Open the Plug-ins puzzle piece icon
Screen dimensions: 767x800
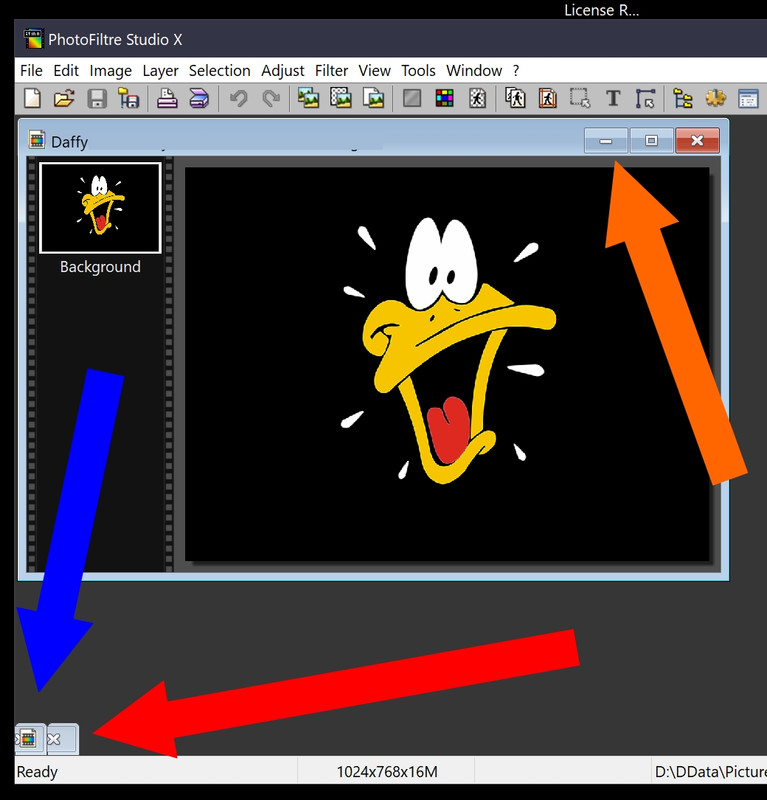(x=715, y=98)
